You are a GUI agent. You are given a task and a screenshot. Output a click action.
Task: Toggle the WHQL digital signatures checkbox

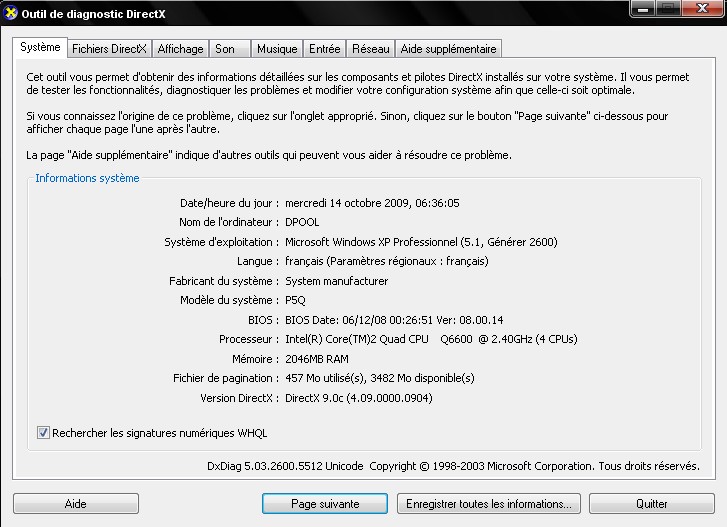(43, 433)
